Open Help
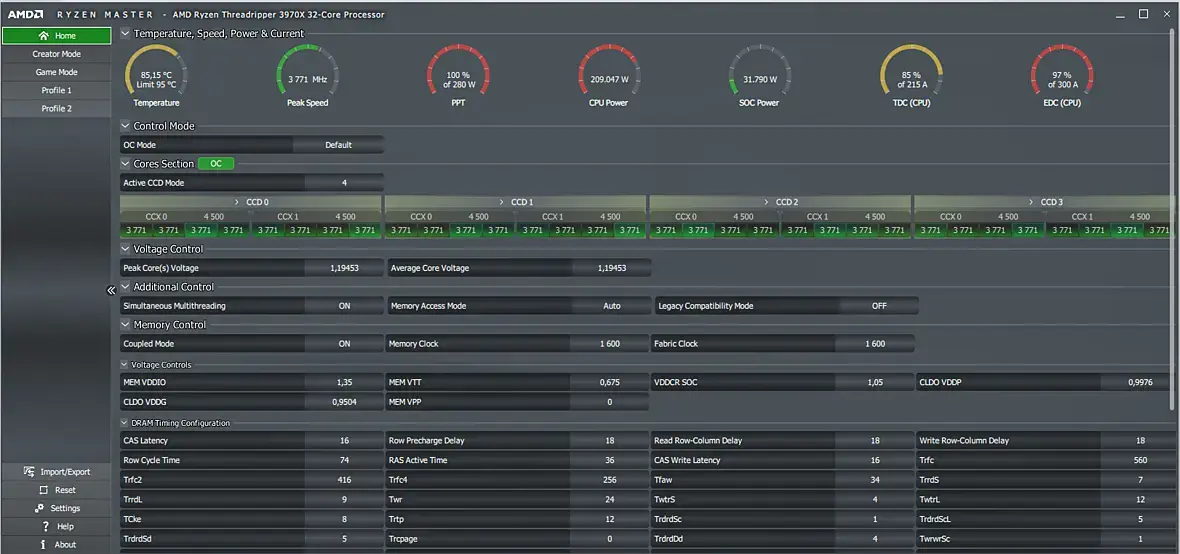 click(56, 526)
